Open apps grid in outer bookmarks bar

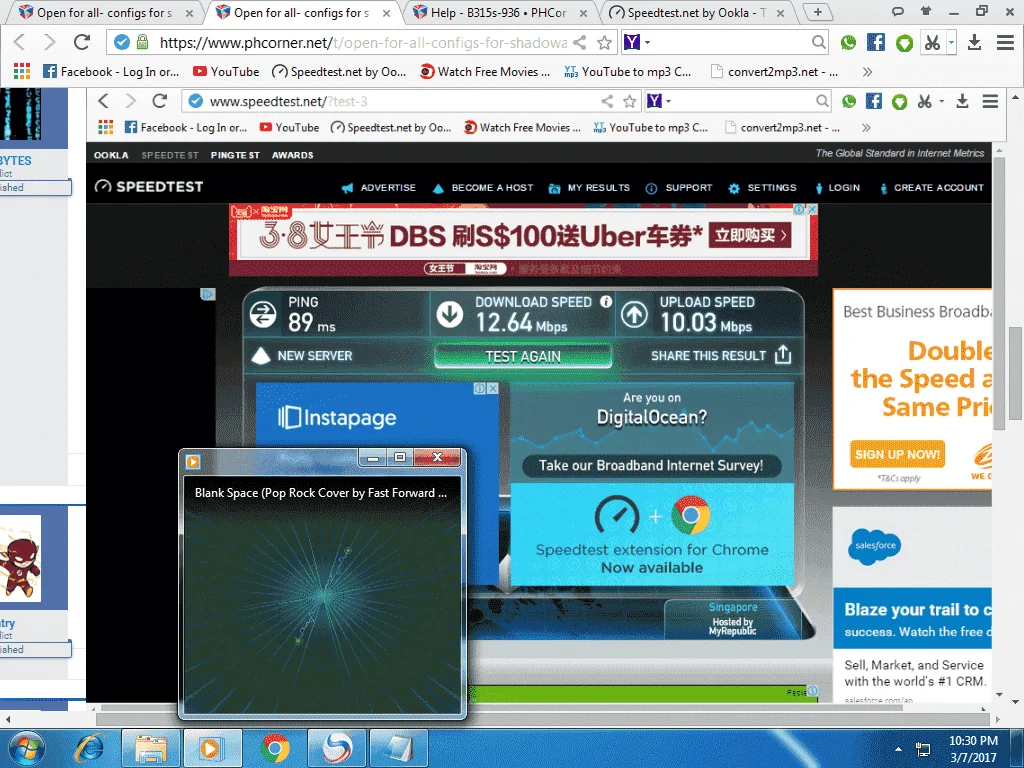(x=22, y=71)
